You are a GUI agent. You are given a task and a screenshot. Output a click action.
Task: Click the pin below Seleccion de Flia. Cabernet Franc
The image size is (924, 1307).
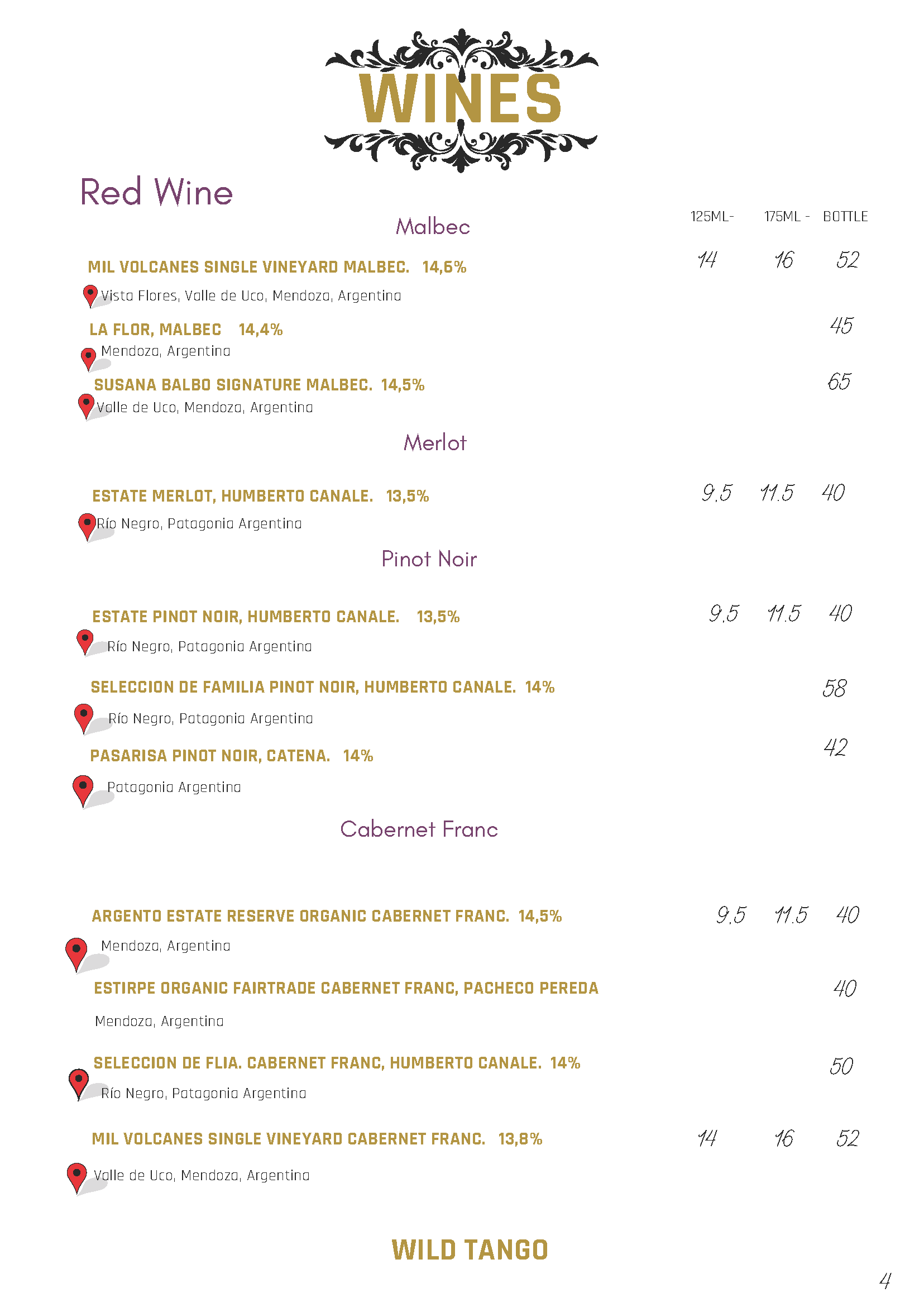79,1082
